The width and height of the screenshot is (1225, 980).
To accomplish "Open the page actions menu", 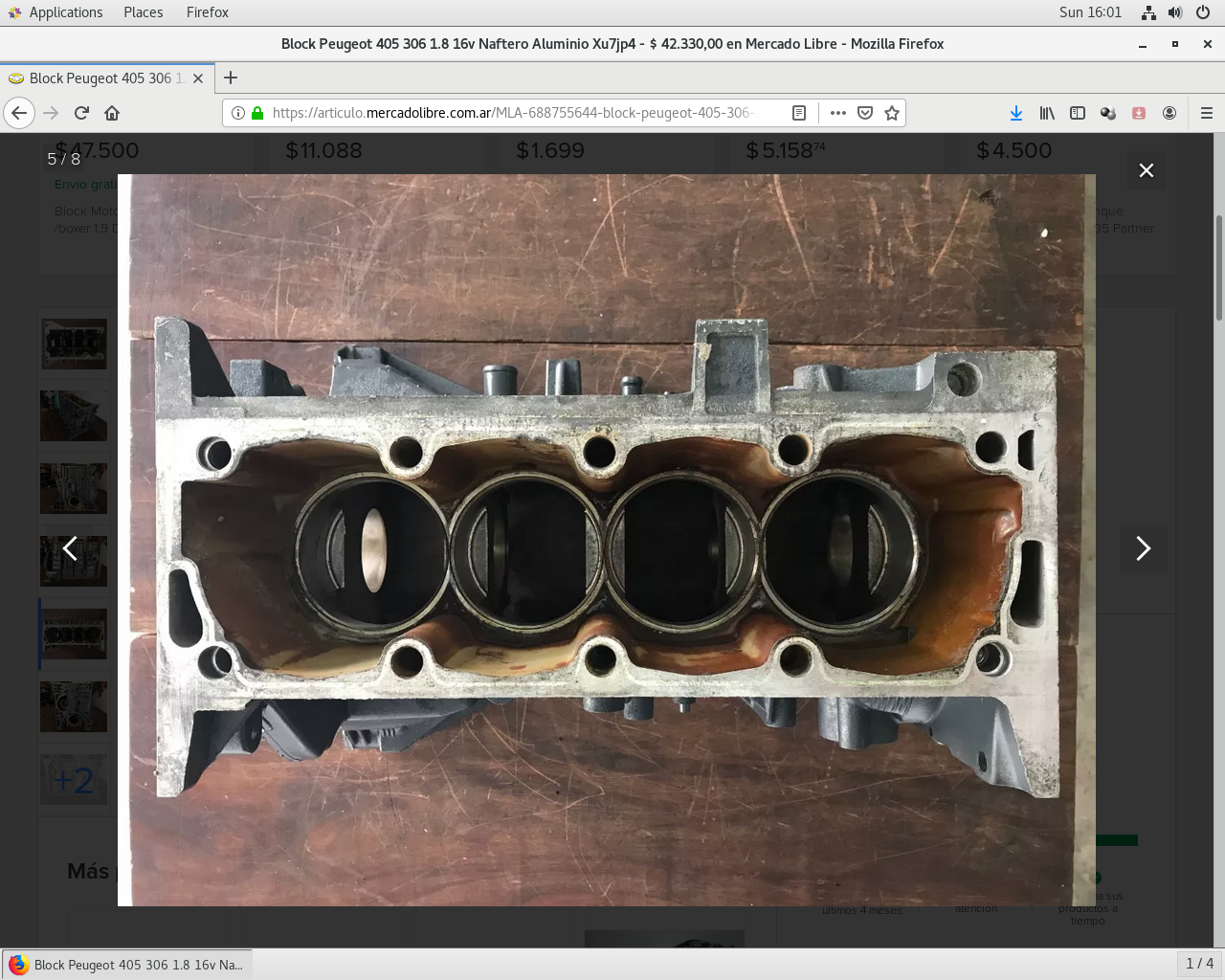I will [838, 113].
